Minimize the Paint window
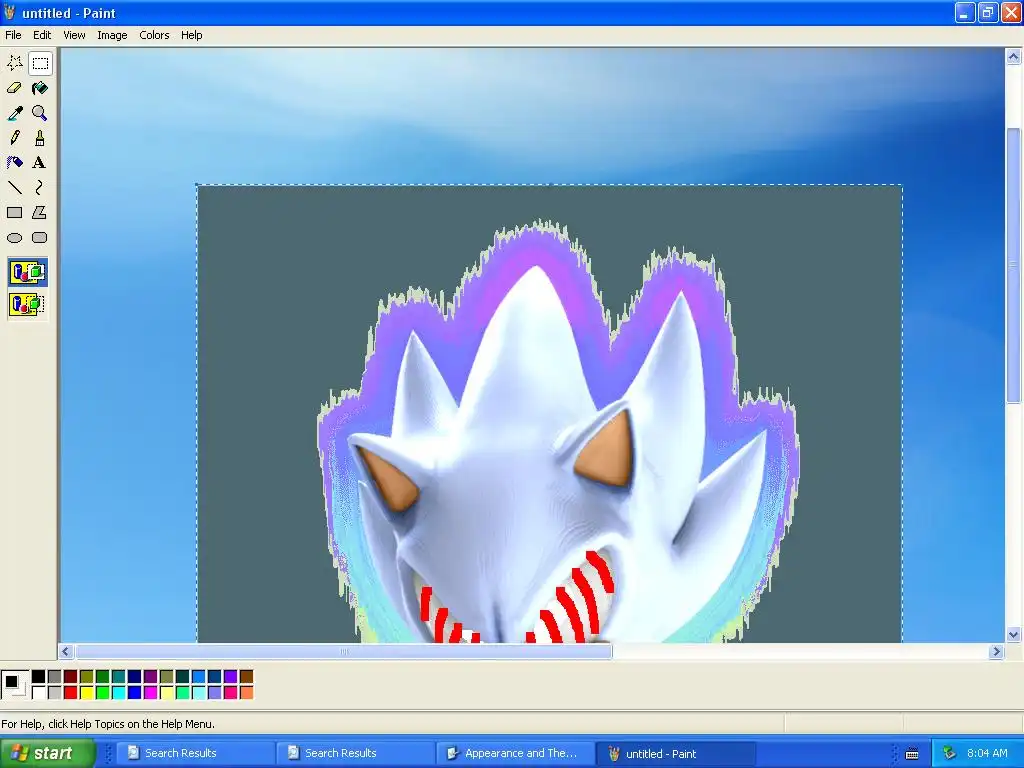The image size is (1024, 768). click(965, 12)
